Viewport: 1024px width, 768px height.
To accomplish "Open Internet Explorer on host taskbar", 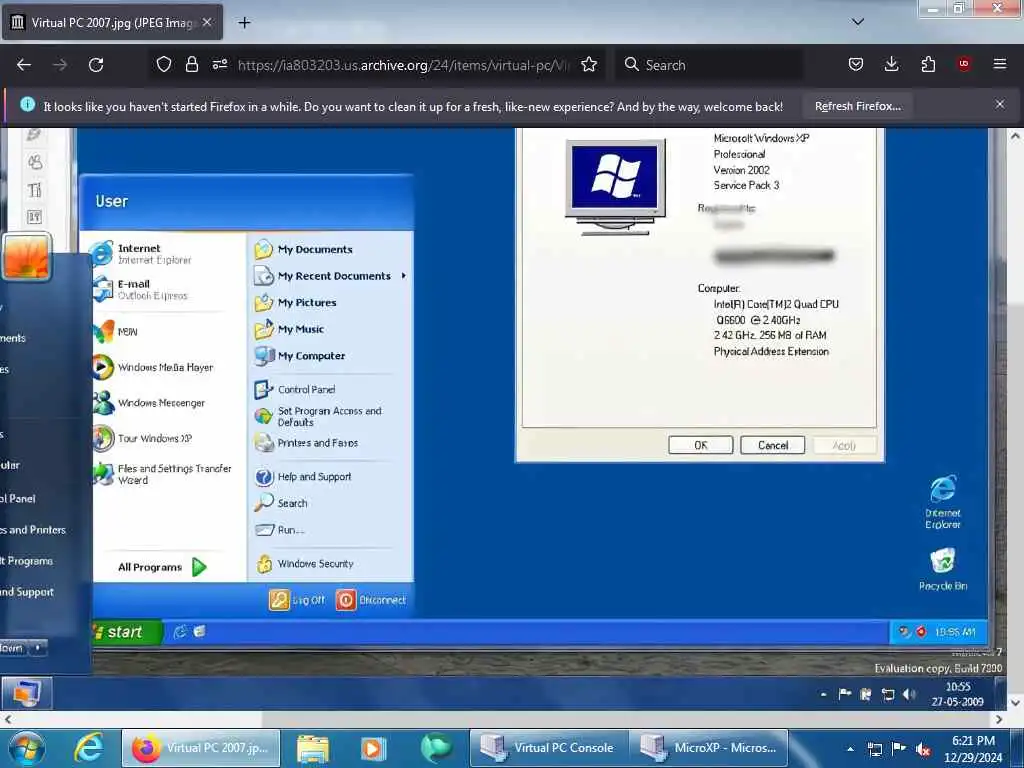I will click(88, 748).
